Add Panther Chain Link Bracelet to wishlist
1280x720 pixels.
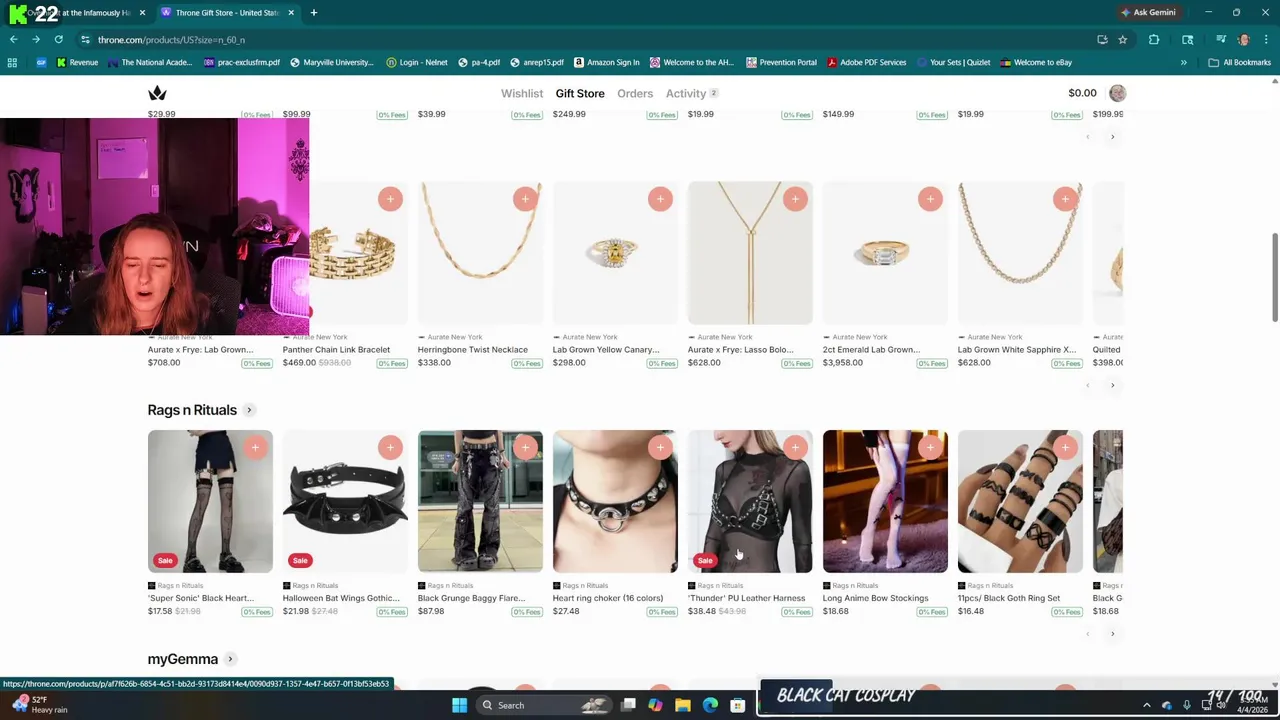click(390, 199)
